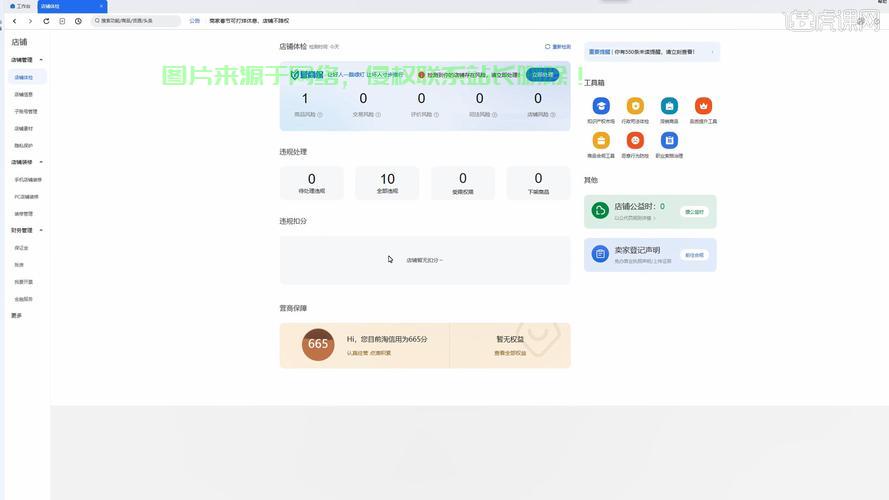Open the 公告 link in the toolbar
This screenshot has width=889, height=500.
click(x=194, y=21)
